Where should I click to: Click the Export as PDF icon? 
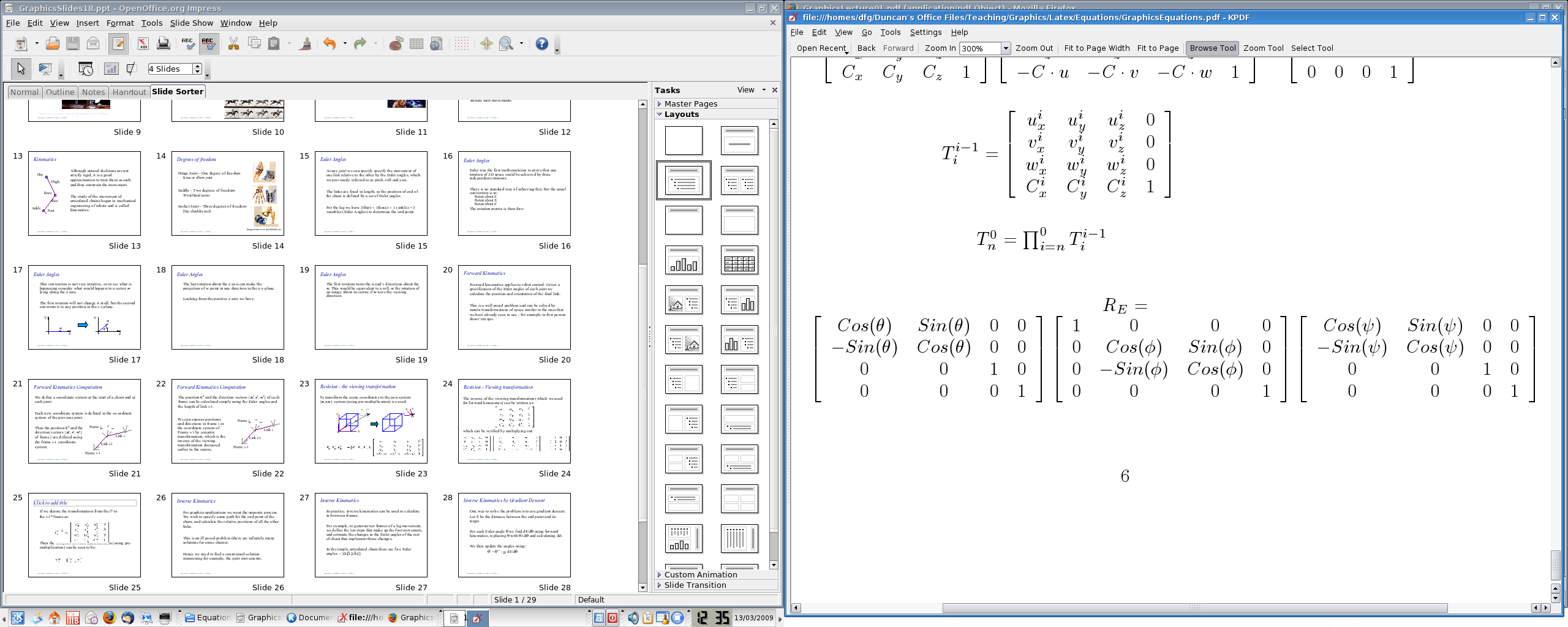[x=143, y=43]
